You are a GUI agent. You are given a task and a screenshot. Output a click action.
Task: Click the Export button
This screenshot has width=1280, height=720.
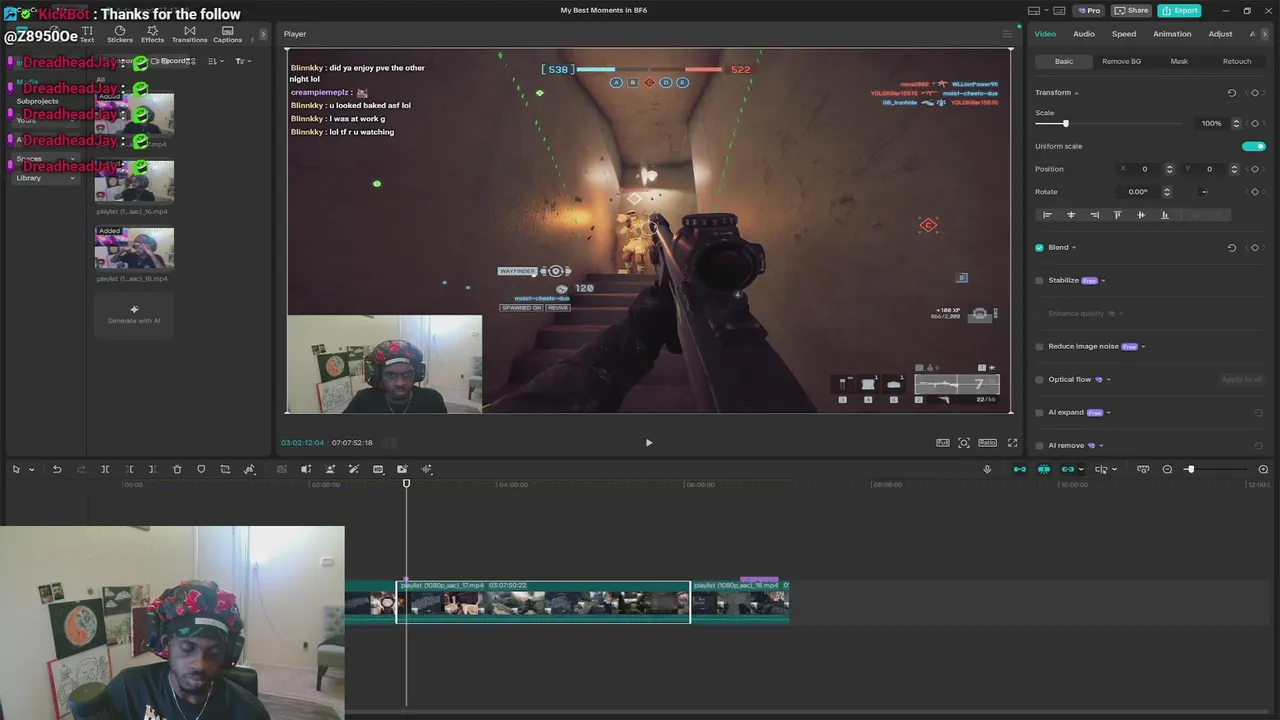tap(1179, 10)
